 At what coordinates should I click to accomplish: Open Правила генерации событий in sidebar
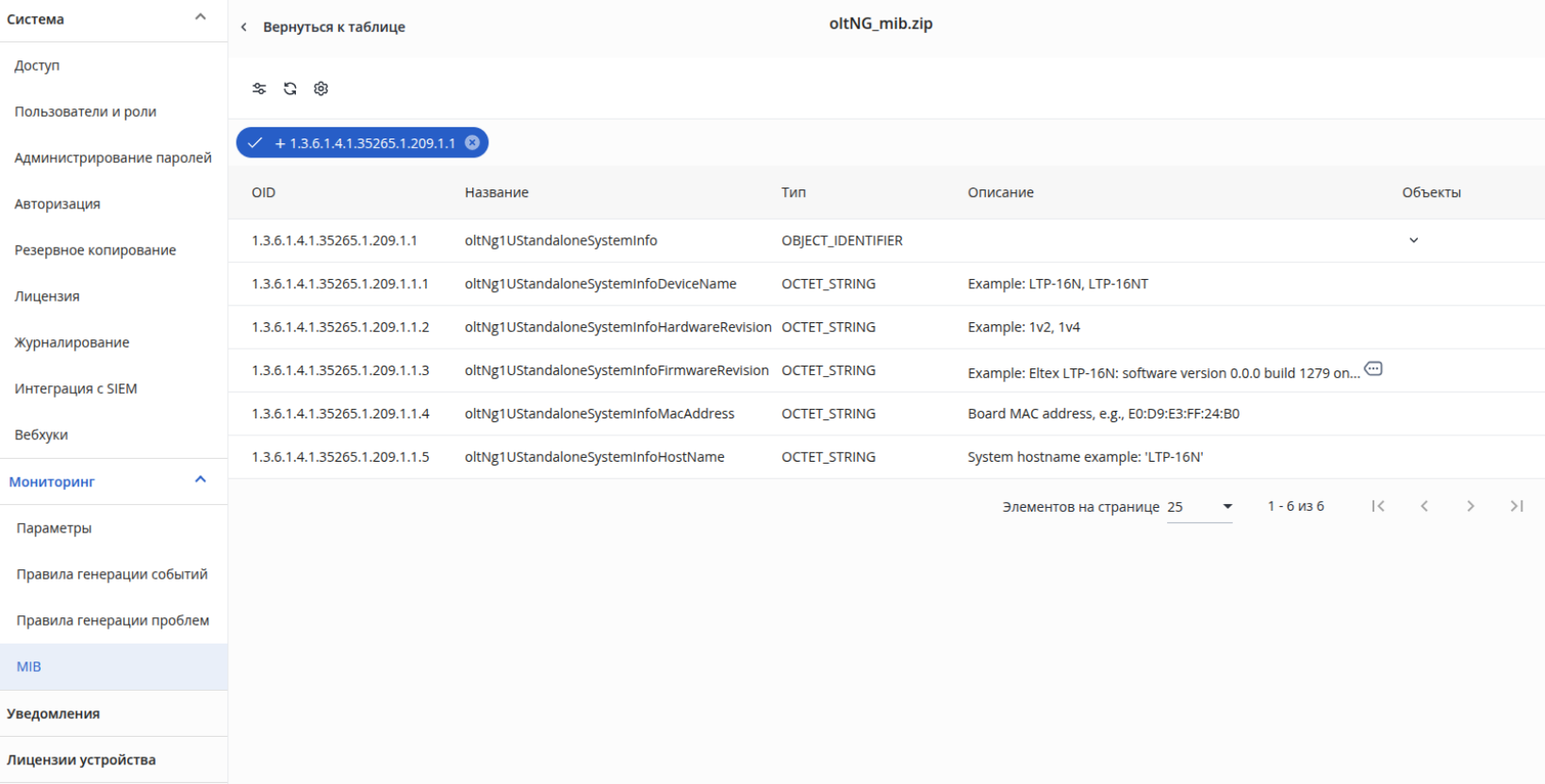pyautogui.click(x=113, y=575)
